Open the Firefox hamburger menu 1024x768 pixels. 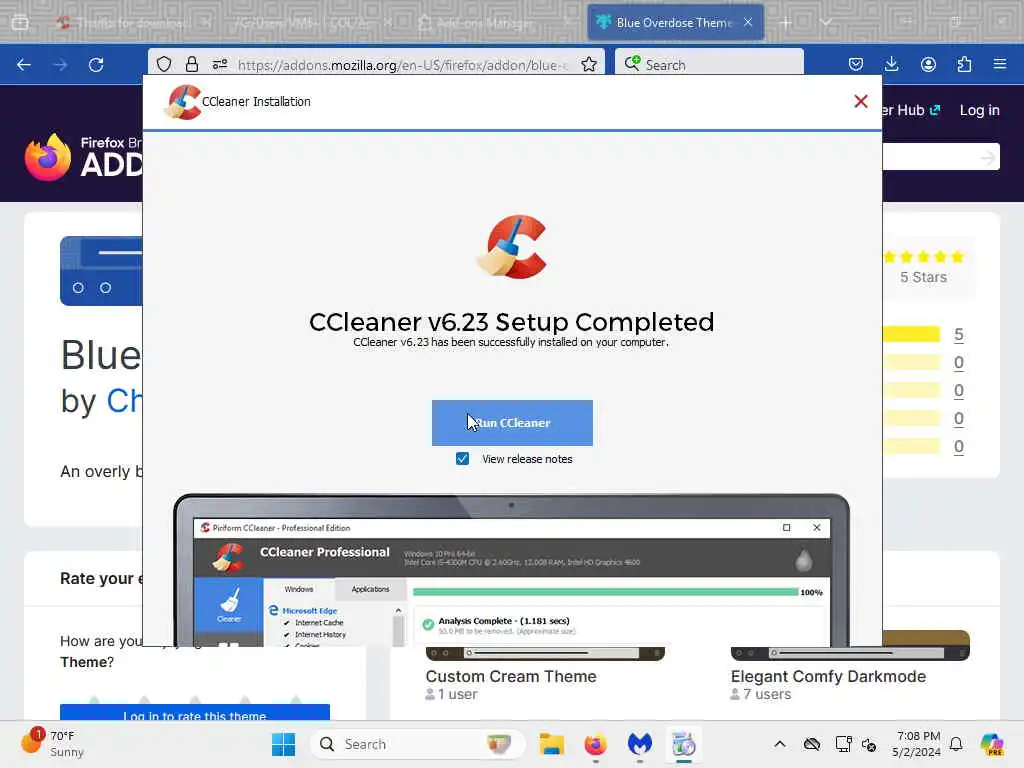click(x=1000, y=64)
